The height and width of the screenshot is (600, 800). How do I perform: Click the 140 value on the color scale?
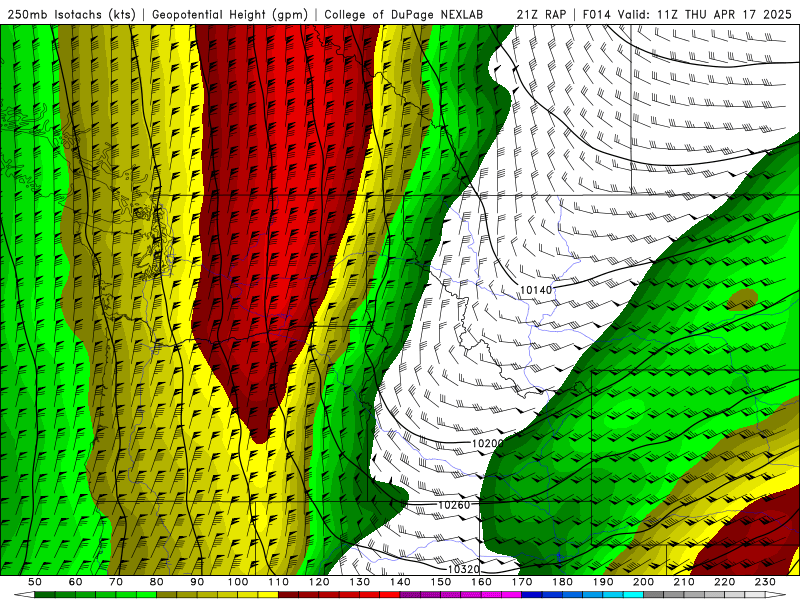tap(400, 582)
